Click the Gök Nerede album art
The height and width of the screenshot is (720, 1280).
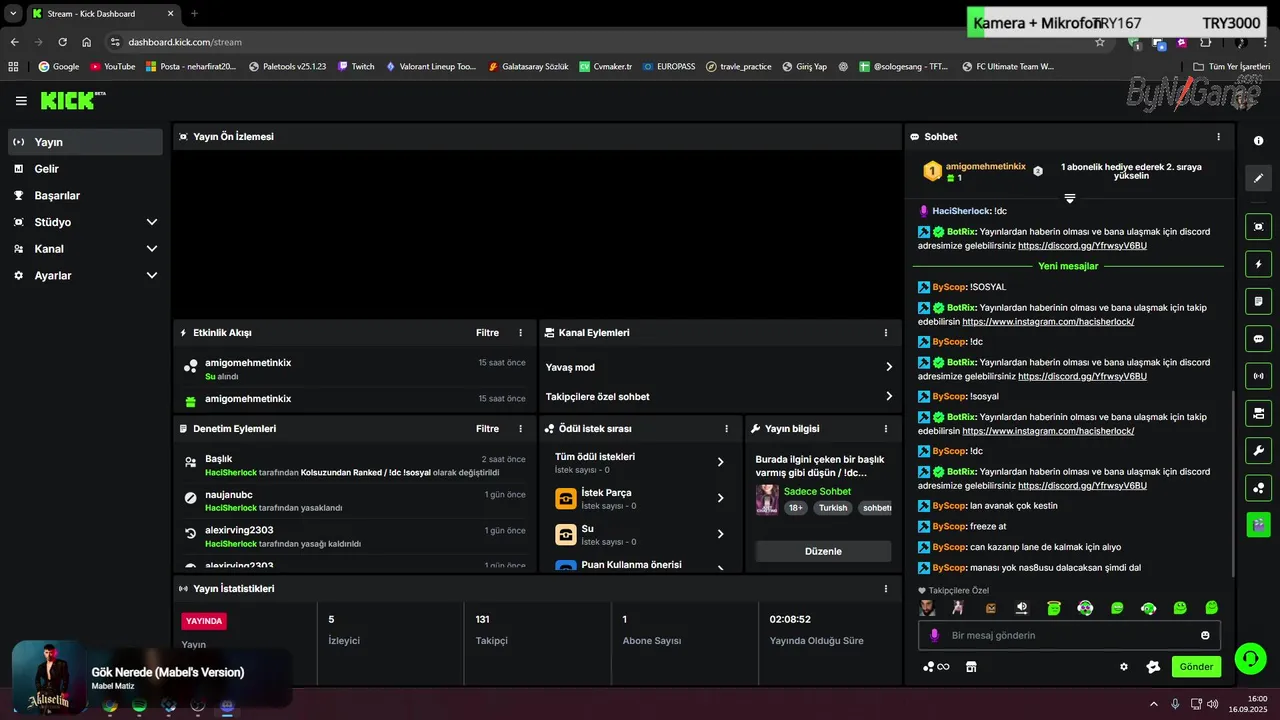point(48,677)
